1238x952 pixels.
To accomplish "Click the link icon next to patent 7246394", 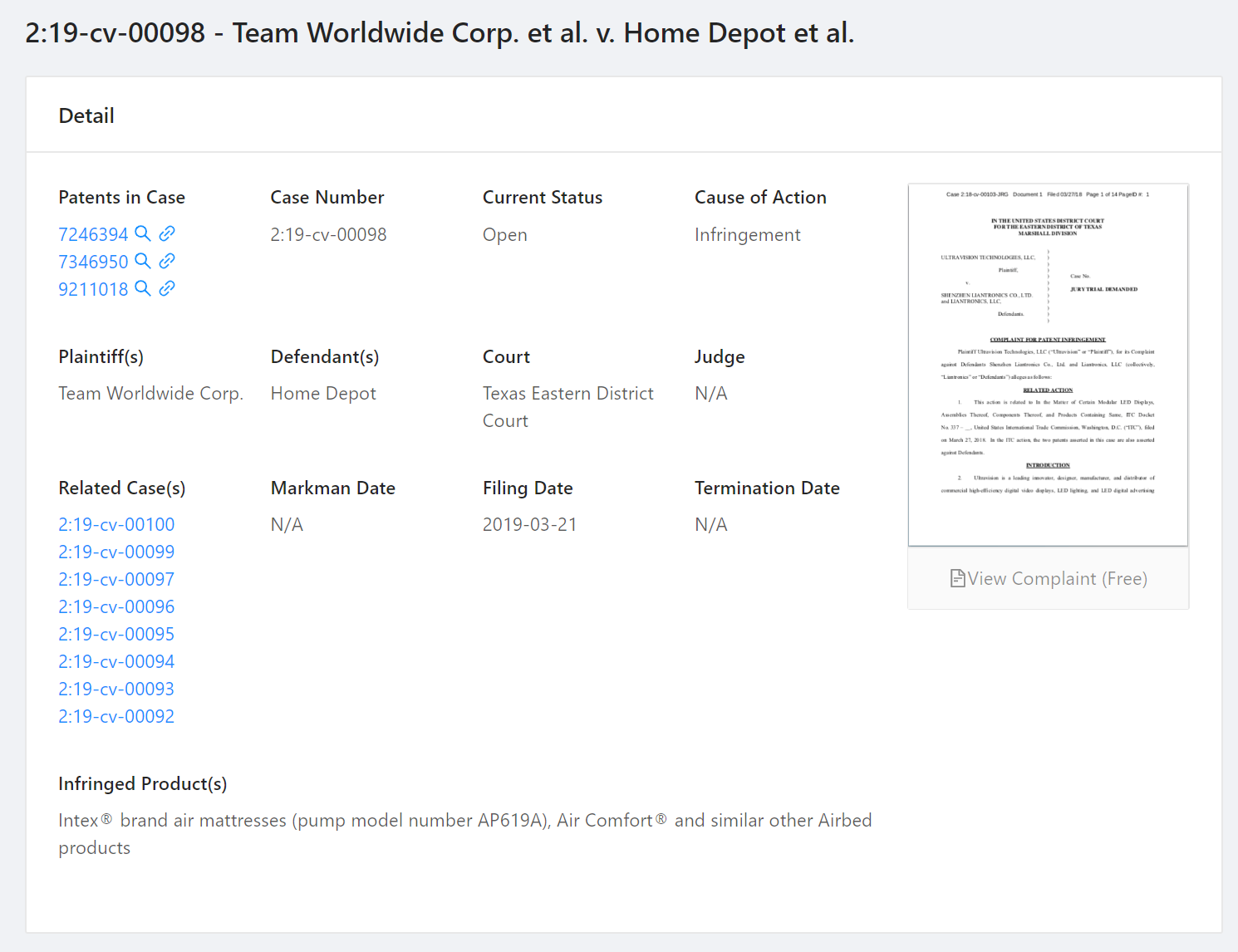I will [x=167, y=233].
